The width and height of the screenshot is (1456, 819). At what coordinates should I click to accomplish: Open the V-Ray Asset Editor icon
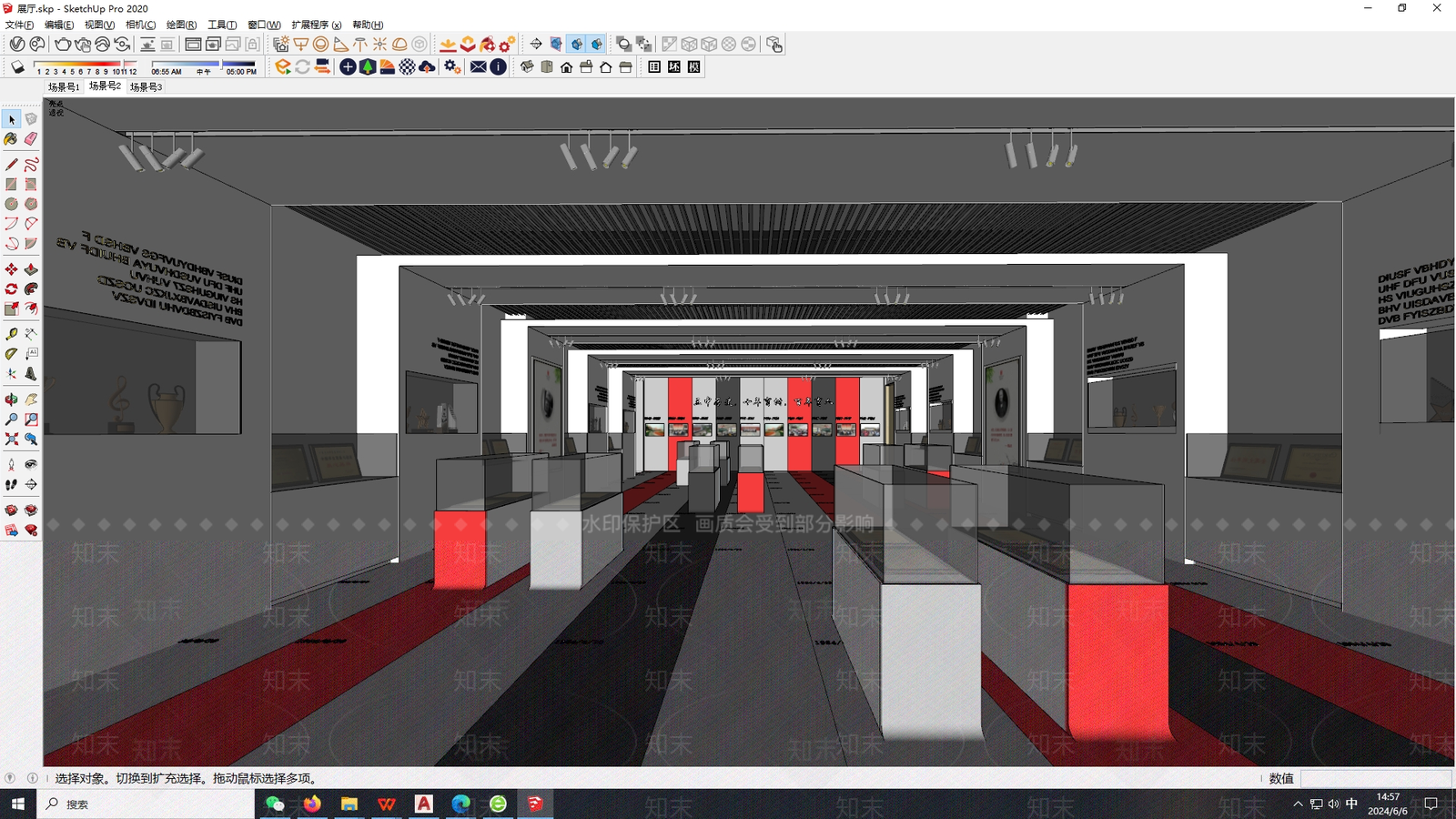click(17, 44)
